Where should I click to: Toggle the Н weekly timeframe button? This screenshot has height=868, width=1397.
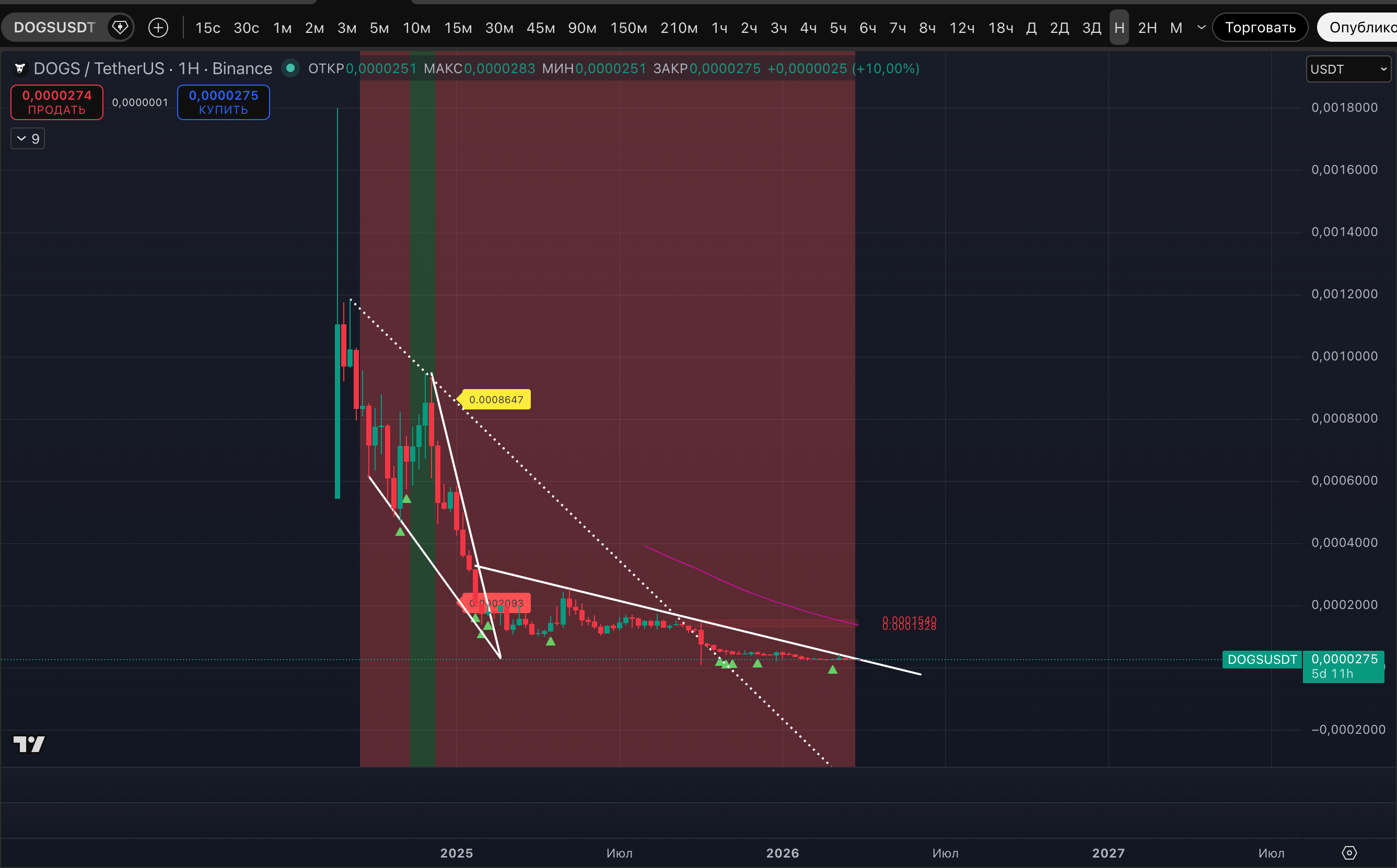pyautogui.click(x=1119, y=28)
